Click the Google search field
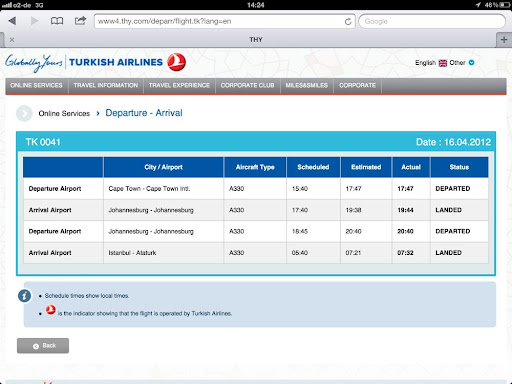 click(432, 21)
